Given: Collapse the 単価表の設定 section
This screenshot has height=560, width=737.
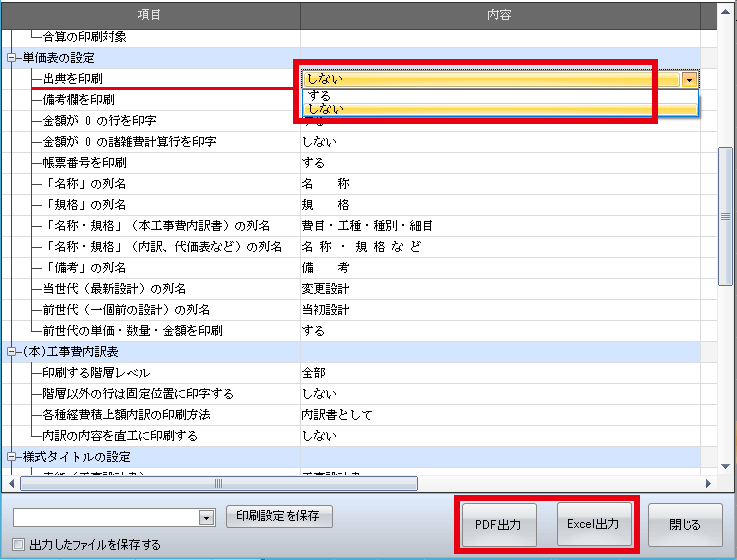Looking at the screenshot, I should [x=11, y=57].
